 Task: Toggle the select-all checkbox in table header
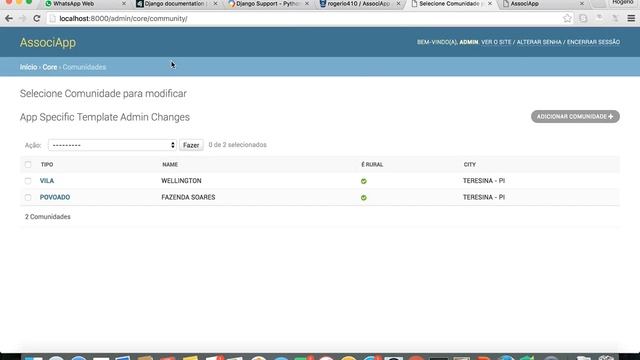pos(28,164)
